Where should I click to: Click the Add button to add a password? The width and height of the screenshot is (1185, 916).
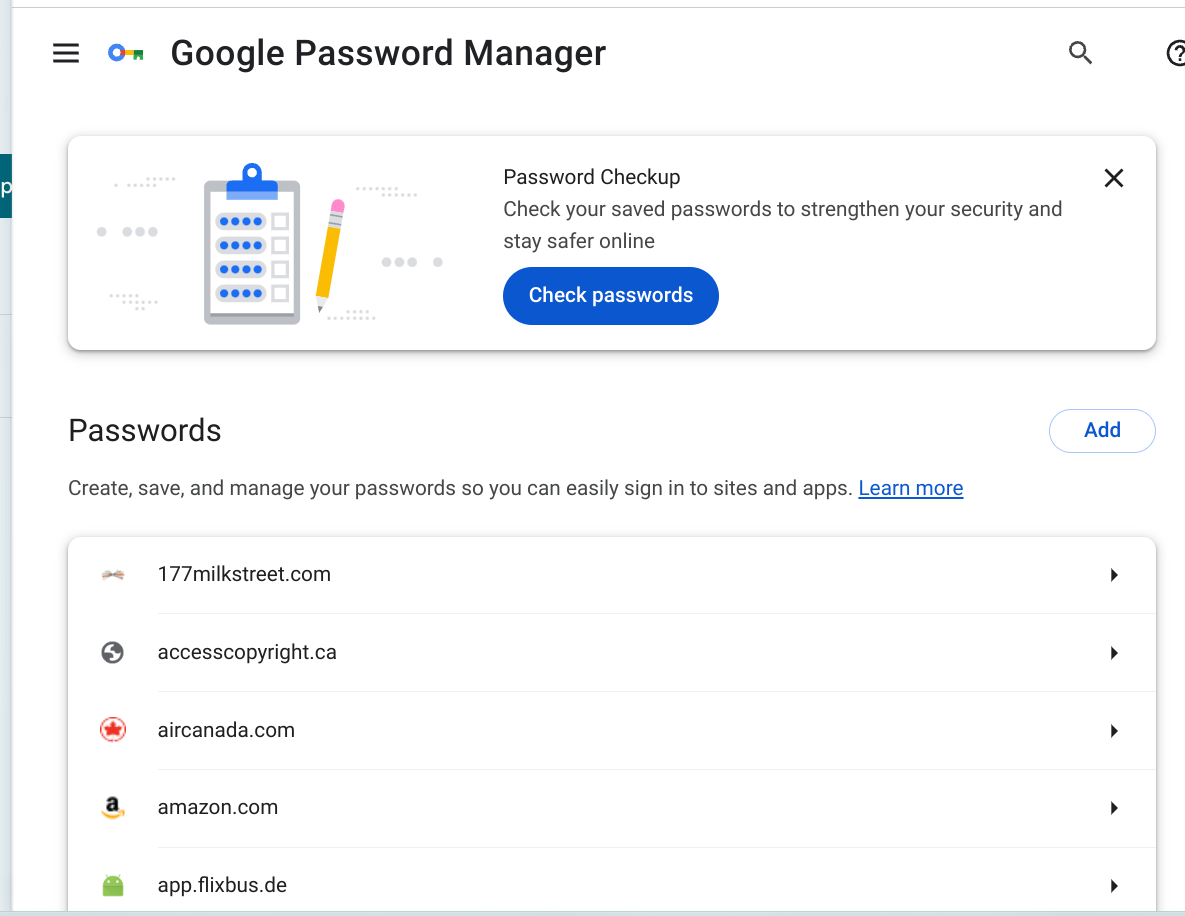[1102, 430]
